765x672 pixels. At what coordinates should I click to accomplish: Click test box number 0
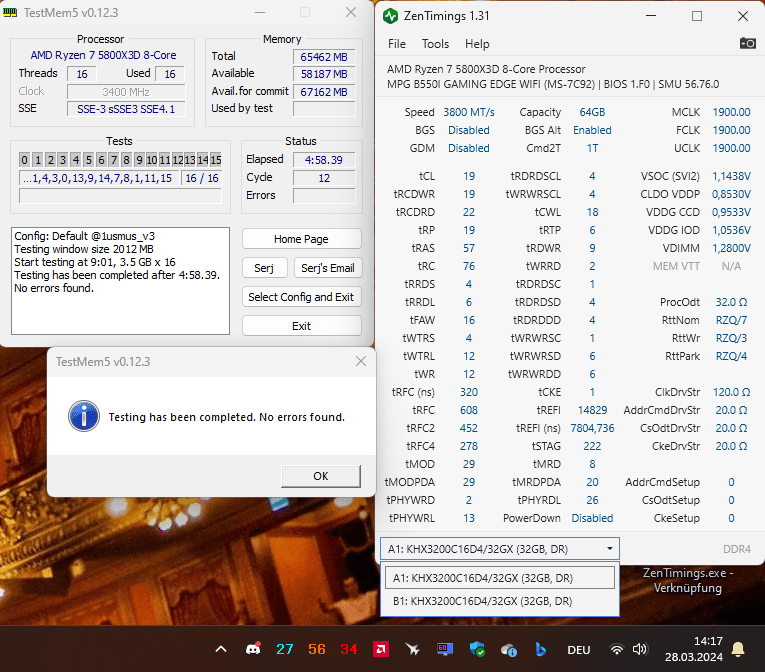24,160
